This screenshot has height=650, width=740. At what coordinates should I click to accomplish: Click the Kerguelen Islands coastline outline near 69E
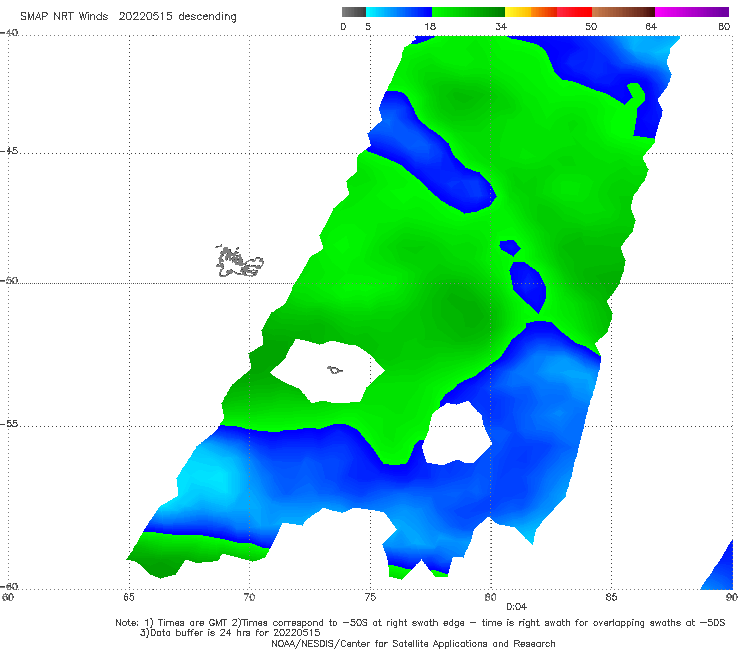click(240, 261)
